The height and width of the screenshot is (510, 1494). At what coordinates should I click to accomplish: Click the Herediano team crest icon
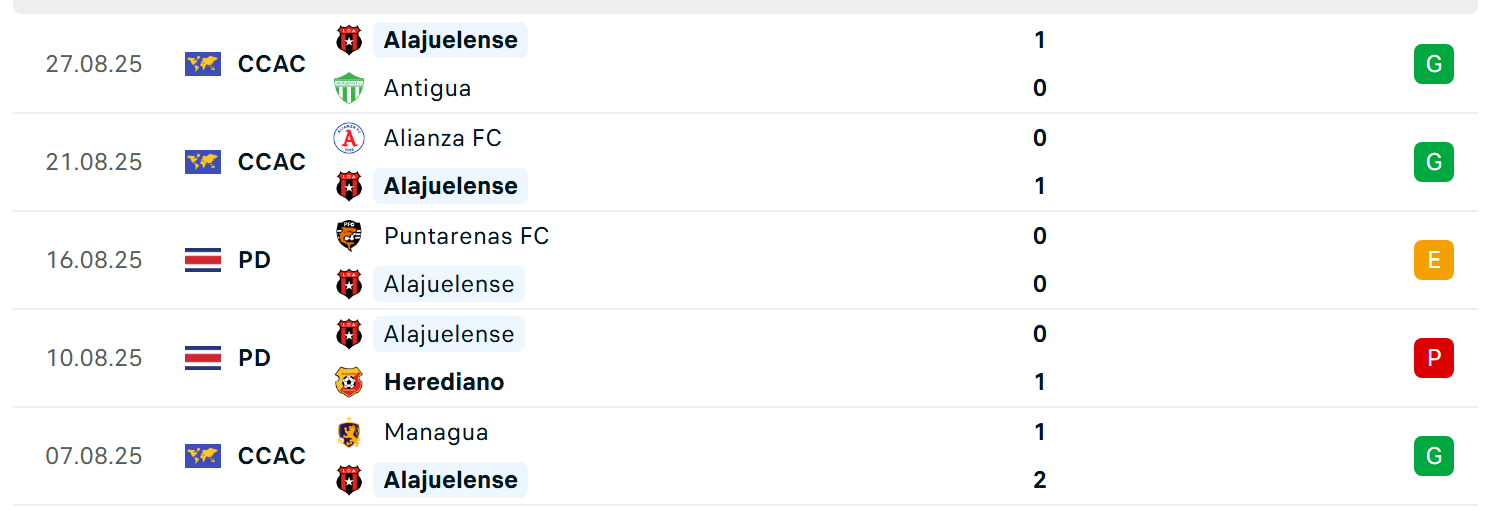(349, 382)
